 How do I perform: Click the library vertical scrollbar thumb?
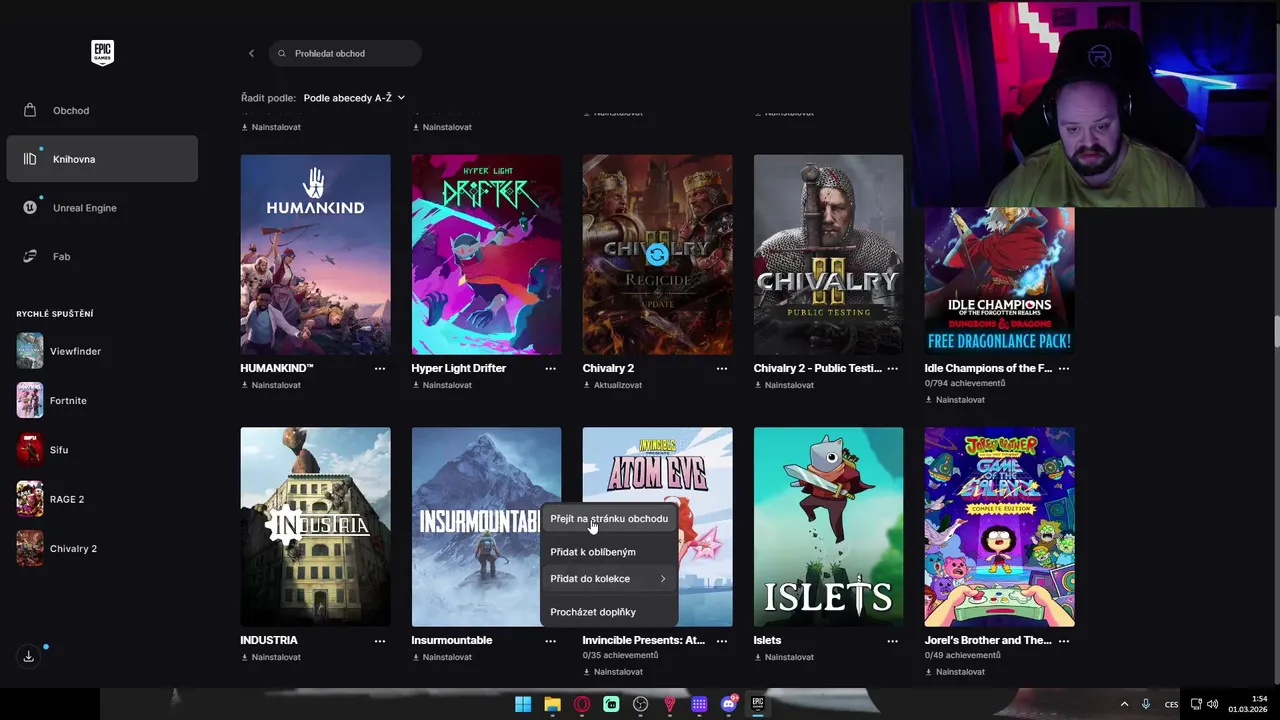tap(1275, 331)
